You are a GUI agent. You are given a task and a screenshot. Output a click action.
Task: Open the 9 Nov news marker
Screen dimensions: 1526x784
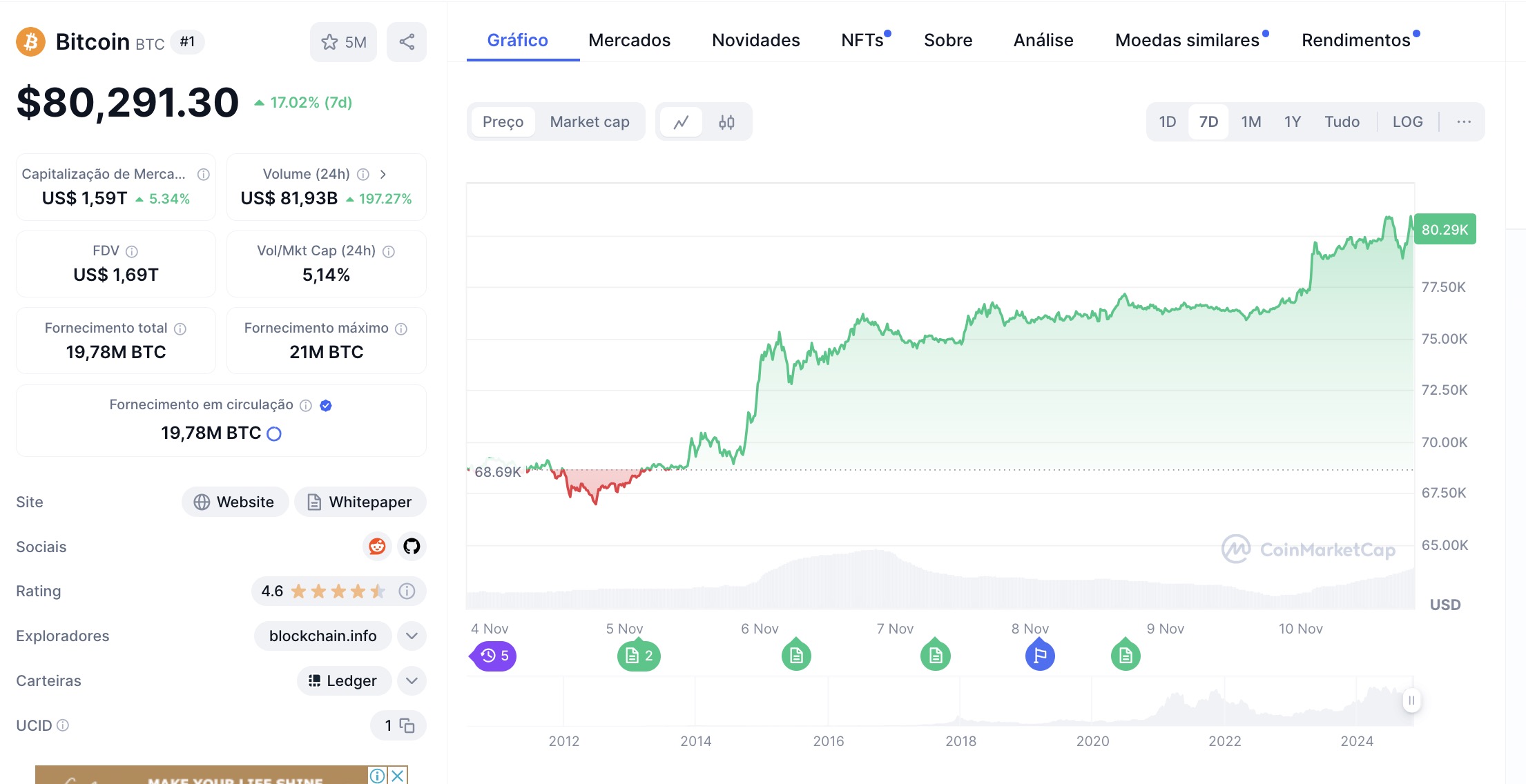pos(1126,654)
